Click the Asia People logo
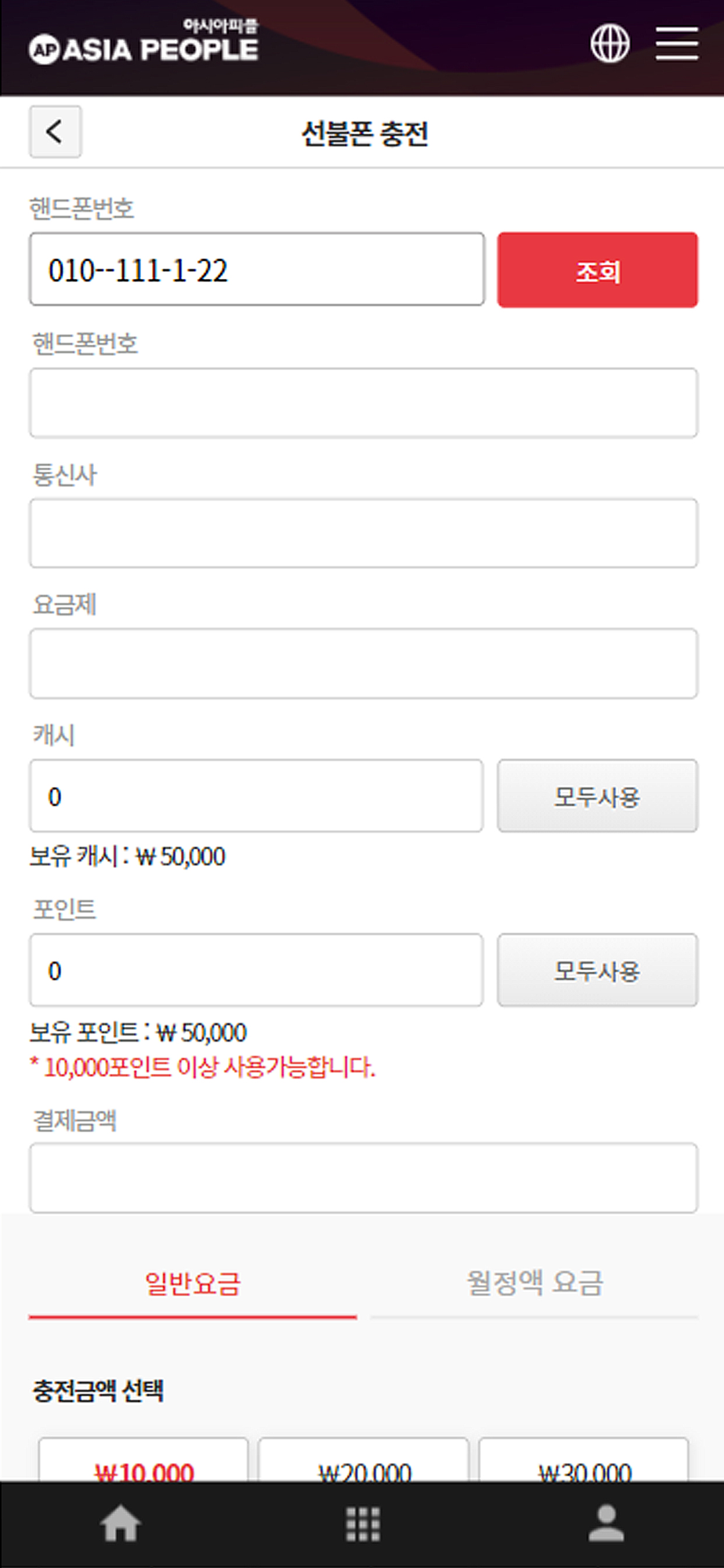This screenshot has height=1568, width=724. click(x=143, y=42)
